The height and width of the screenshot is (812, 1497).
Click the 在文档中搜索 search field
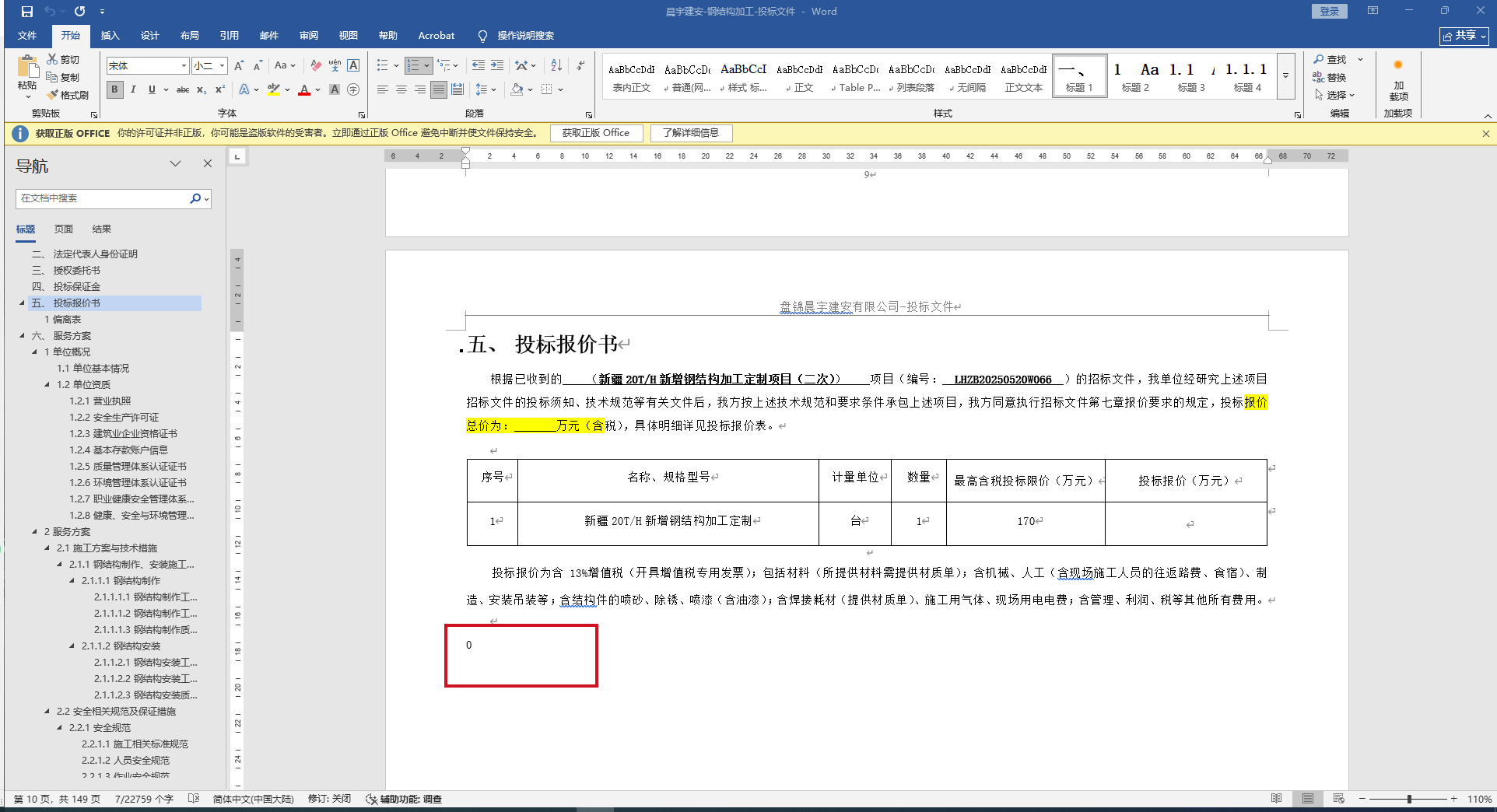coord(103,198)
